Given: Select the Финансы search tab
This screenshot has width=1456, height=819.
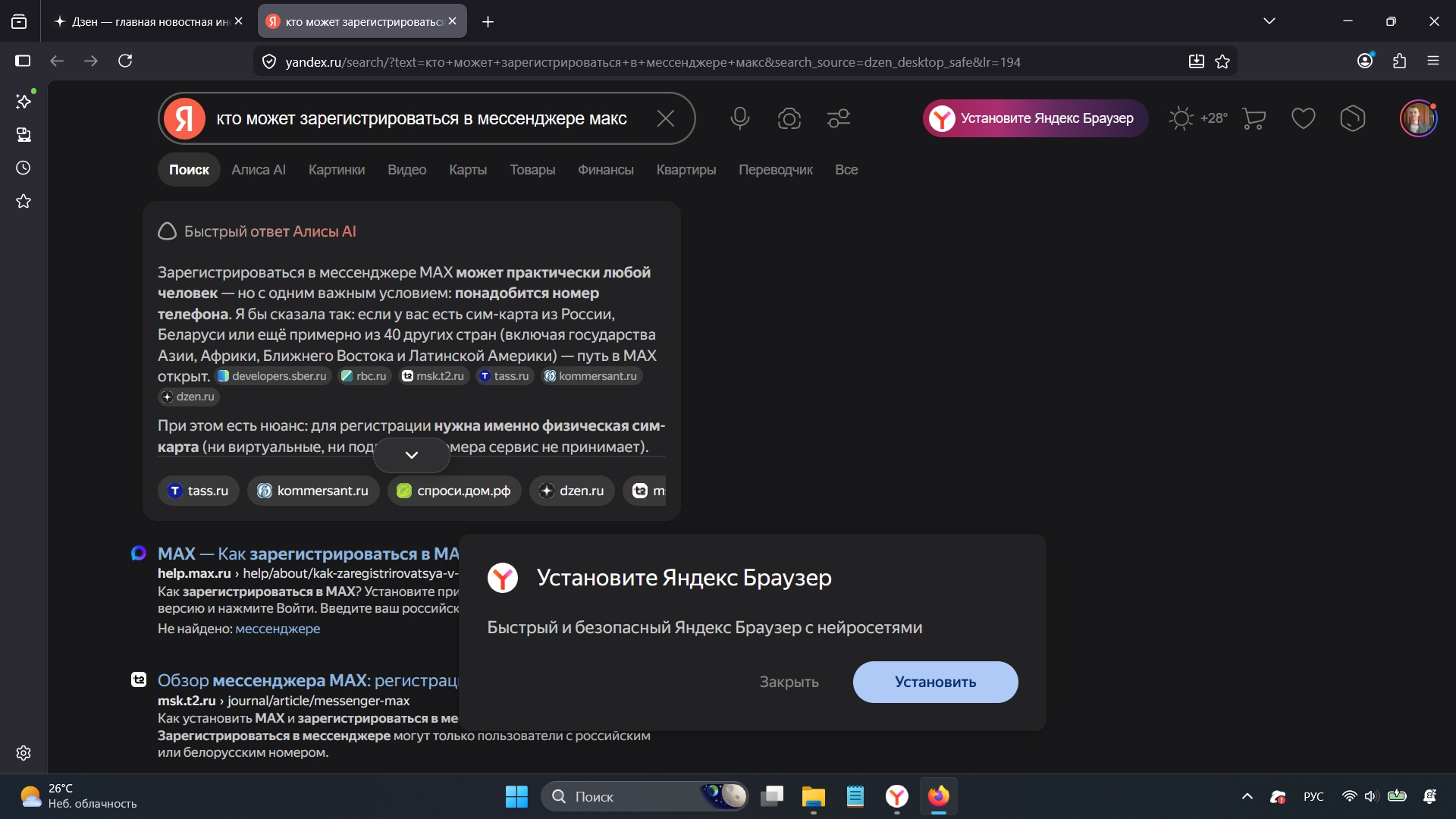Looking at the screenshot, I should click(606, 170).
